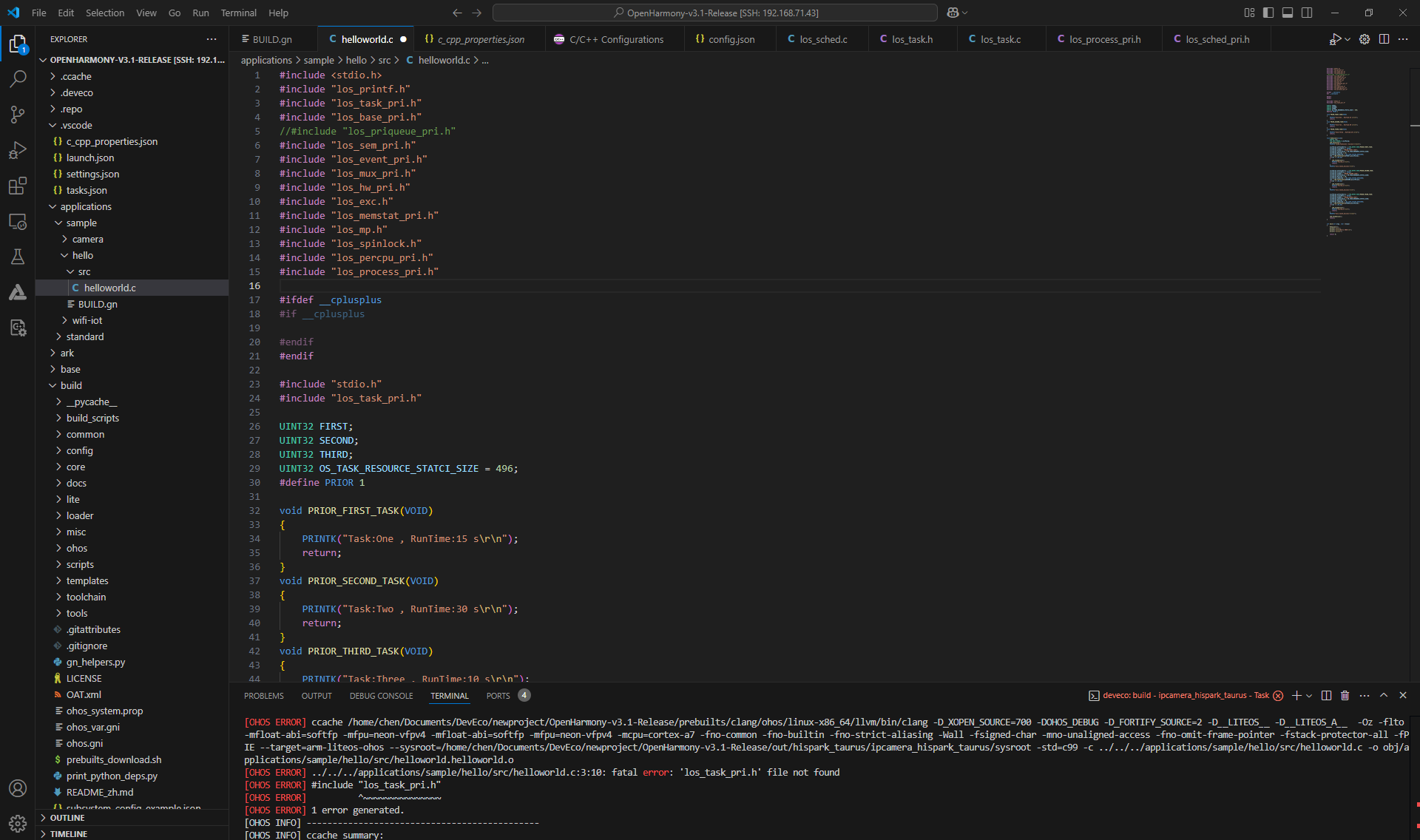Viewport: 1420px width, 840px height.
Task: Switch to los_sched.c editor tab
Action: point(822,39)
